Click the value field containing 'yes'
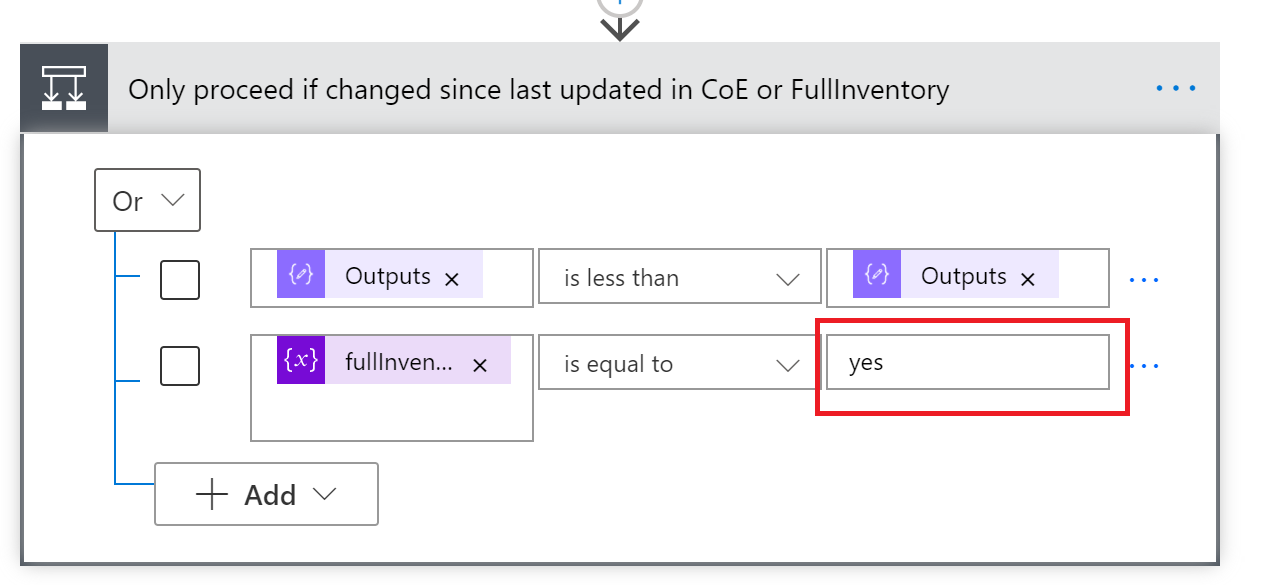 tap(967, 362)
